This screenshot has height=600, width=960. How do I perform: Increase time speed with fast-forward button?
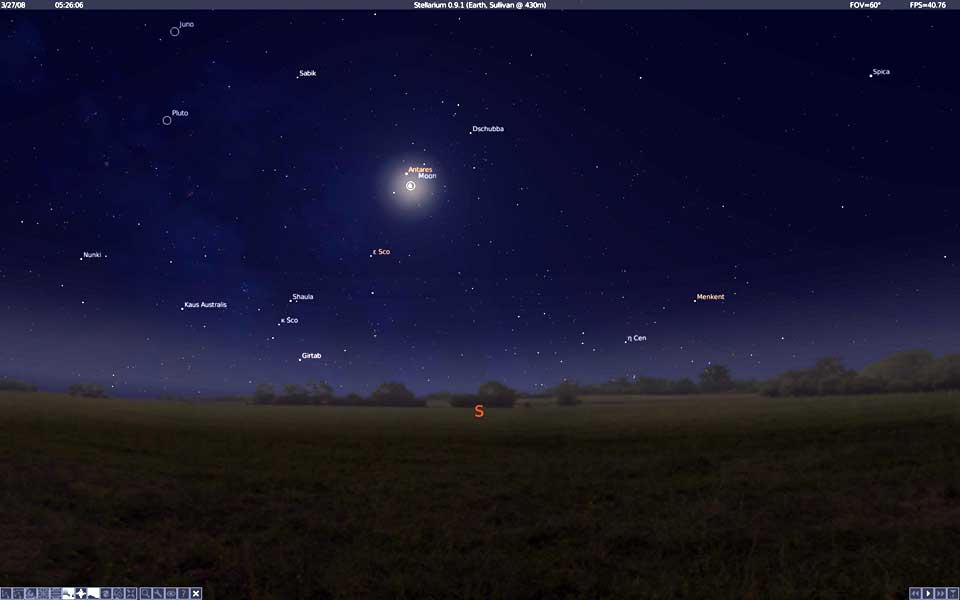[x=940, y=593]
